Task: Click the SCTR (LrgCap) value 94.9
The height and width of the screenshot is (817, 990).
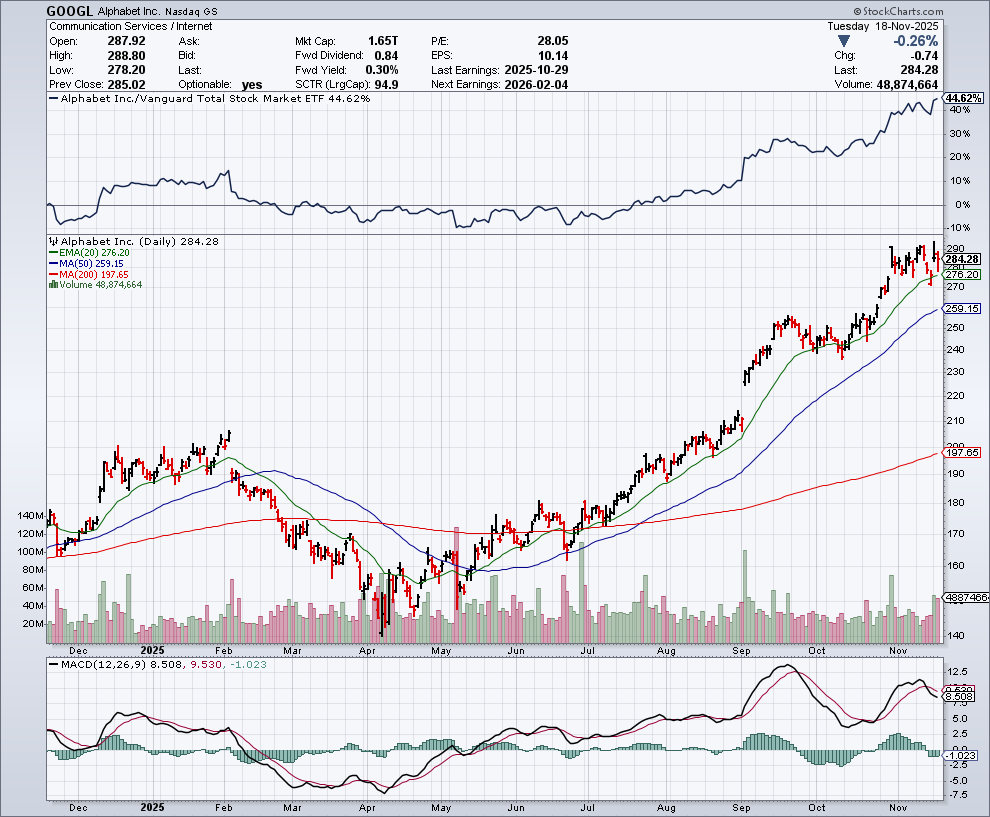Action: point(386,84)
